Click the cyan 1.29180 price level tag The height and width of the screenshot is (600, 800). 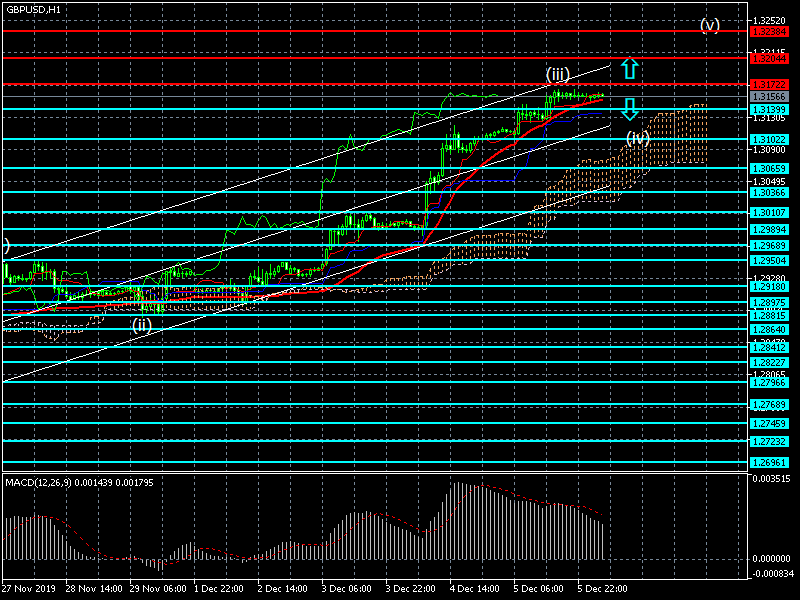point(769,287)
